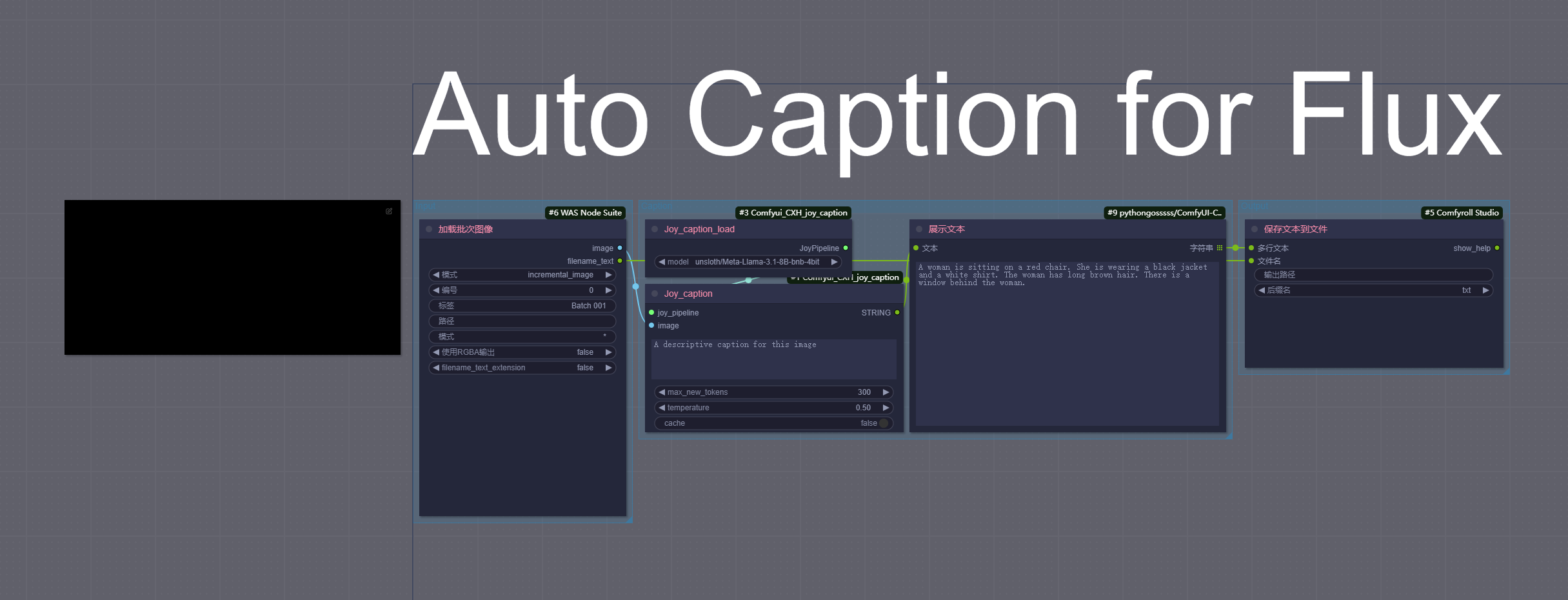Click the collapse dot on 保存文本到文件 node

click(x=1255, y=229)
